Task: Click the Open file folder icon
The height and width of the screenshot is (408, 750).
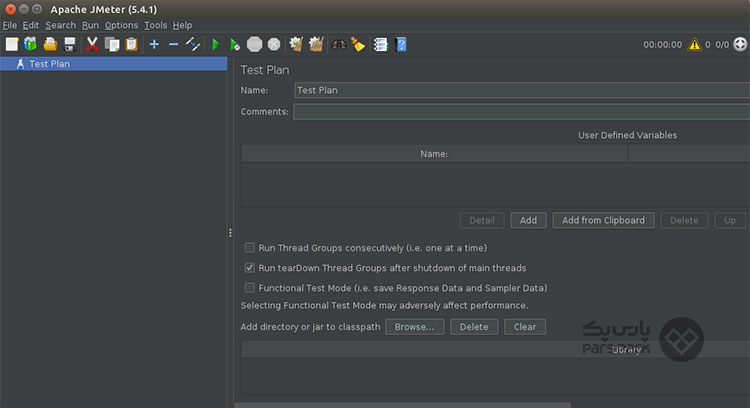Action: point(50,44)
